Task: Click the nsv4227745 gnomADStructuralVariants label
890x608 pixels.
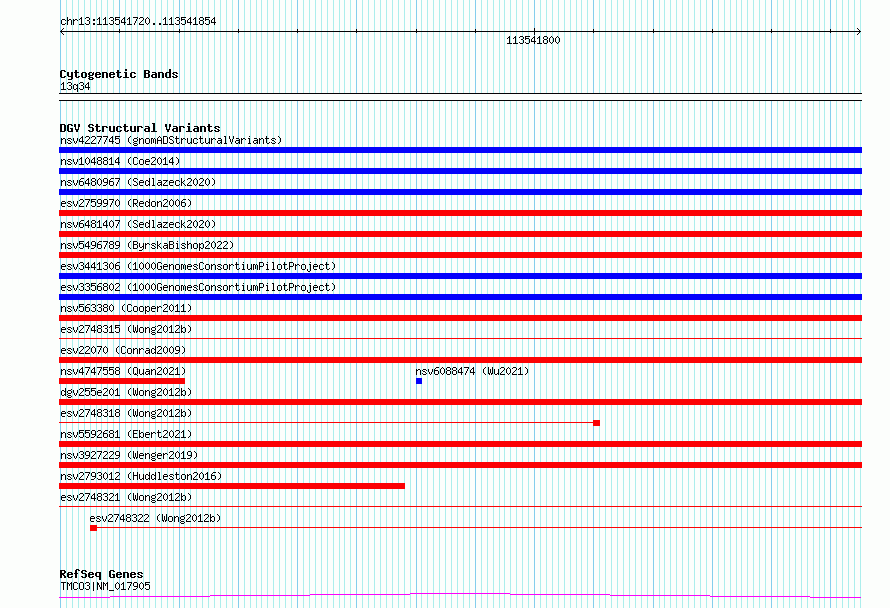Action: 171,140
